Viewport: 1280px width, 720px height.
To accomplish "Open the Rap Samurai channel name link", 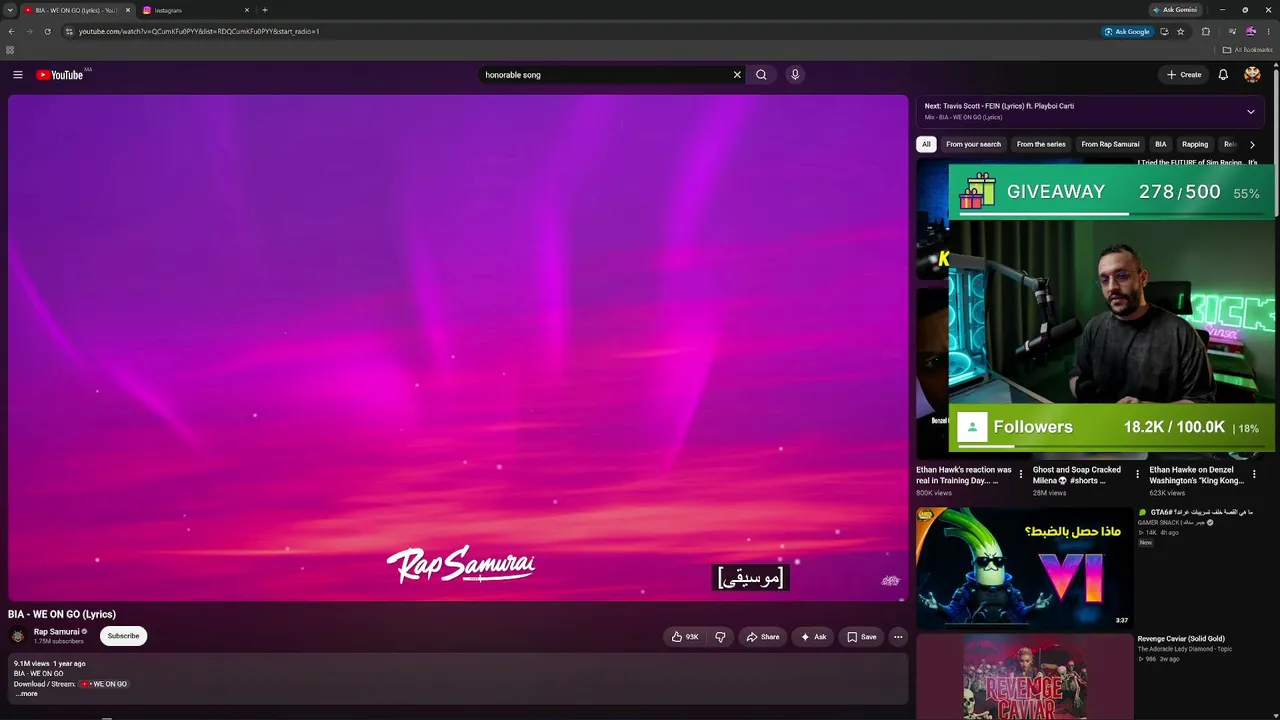I will pyautogui.click(x=56, y=632).
